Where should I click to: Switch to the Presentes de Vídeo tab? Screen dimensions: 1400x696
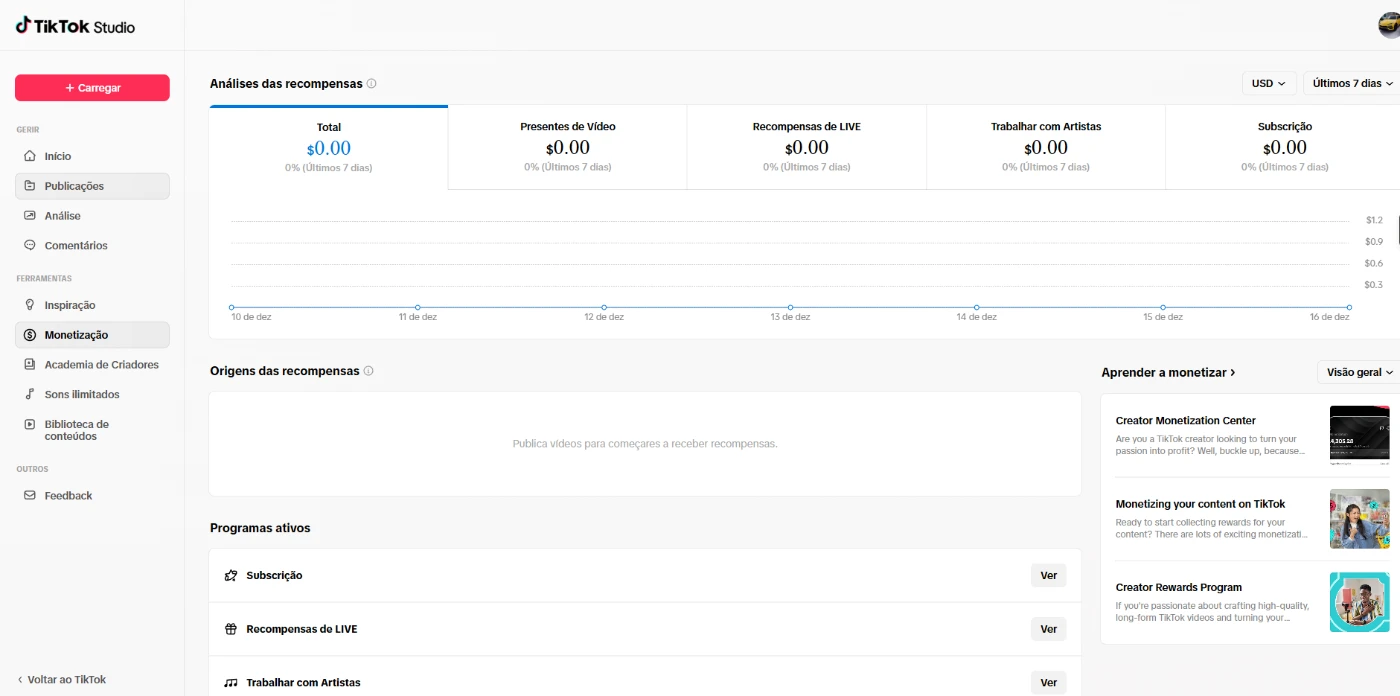567,147
